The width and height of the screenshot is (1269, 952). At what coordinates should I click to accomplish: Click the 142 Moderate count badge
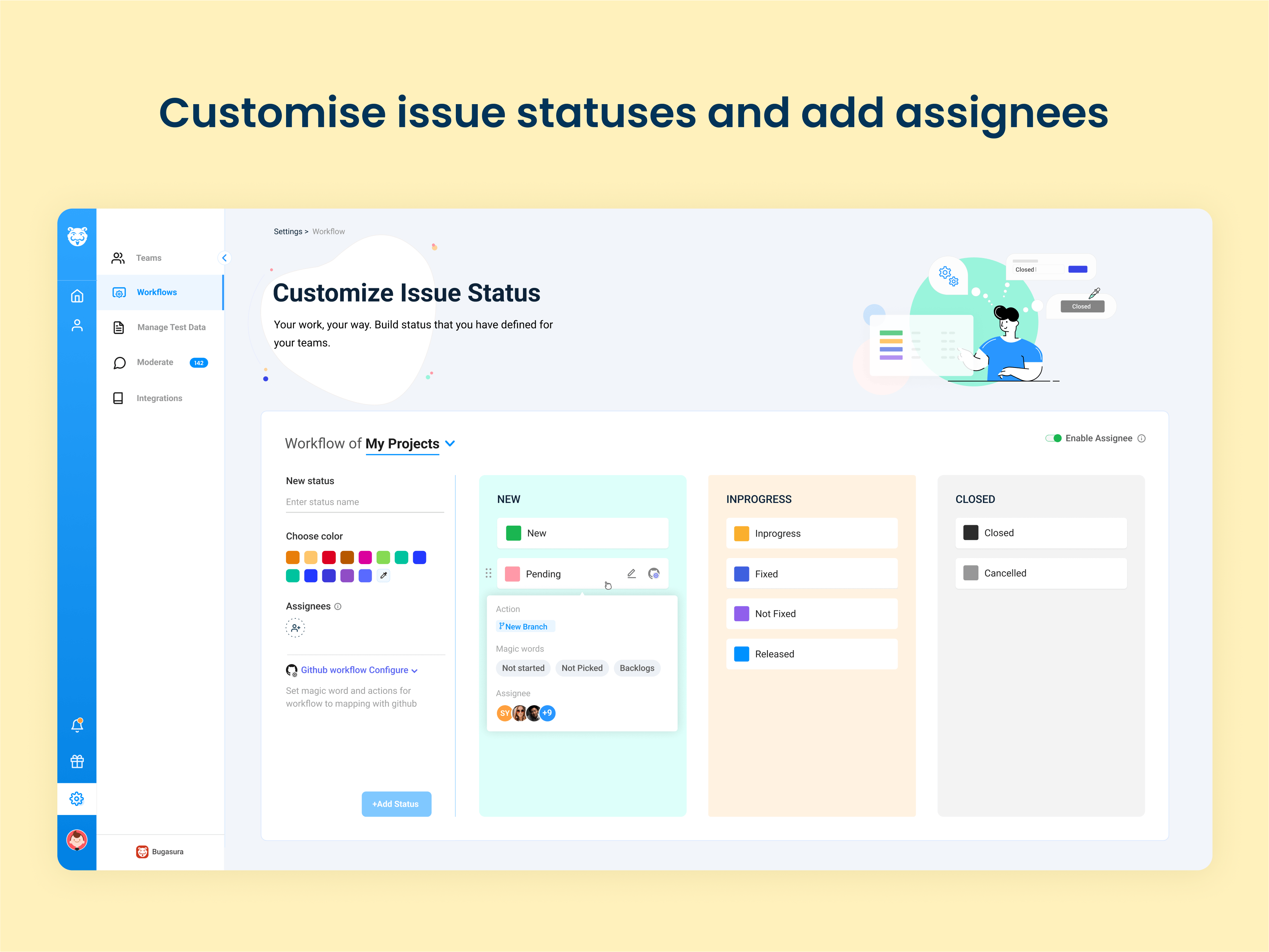click(x=198, y=363)
